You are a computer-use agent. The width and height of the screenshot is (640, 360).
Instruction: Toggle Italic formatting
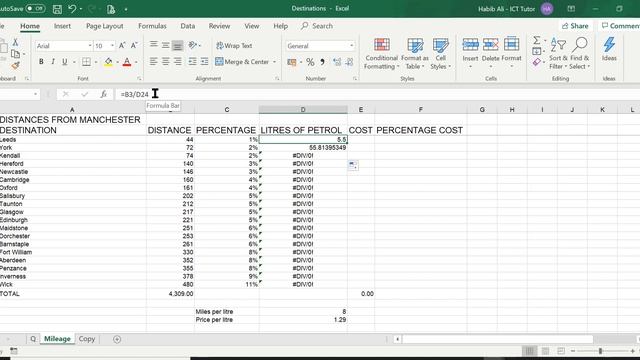tap(53, 62)
